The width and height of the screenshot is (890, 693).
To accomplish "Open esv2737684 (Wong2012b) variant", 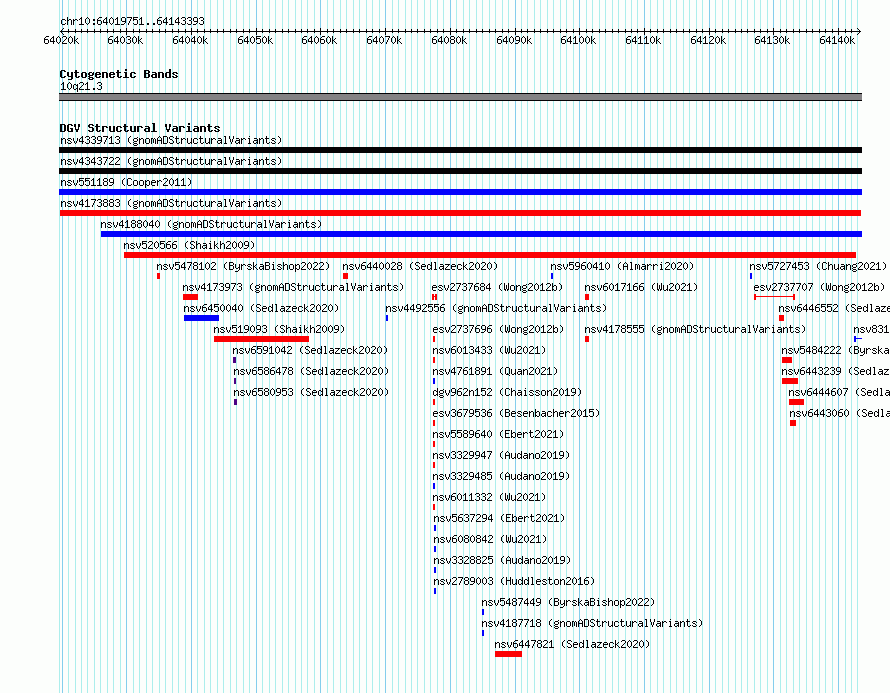I will (x=497, y=287).
